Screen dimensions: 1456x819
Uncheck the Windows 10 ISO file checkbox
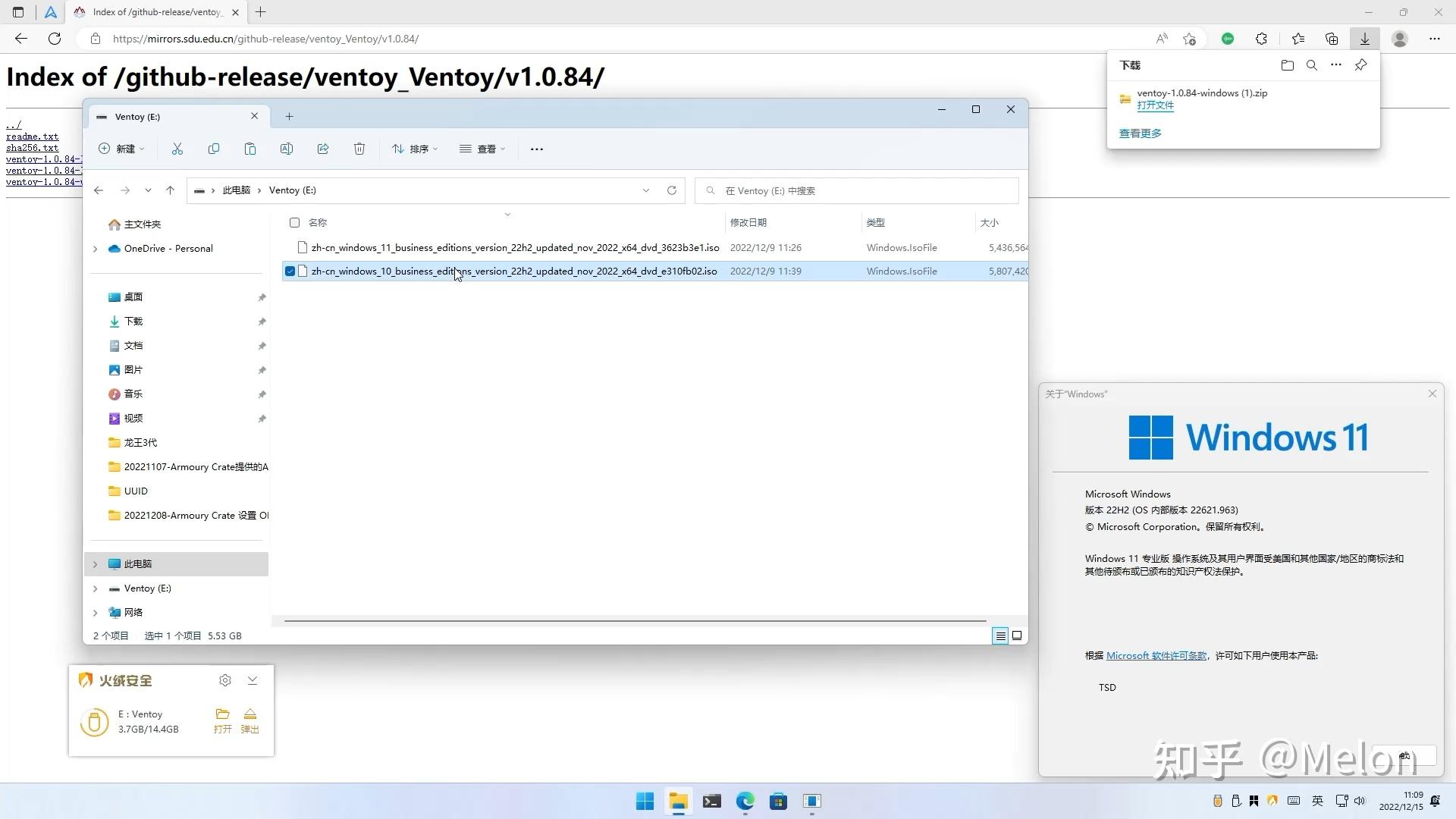(x=290, y=271)
